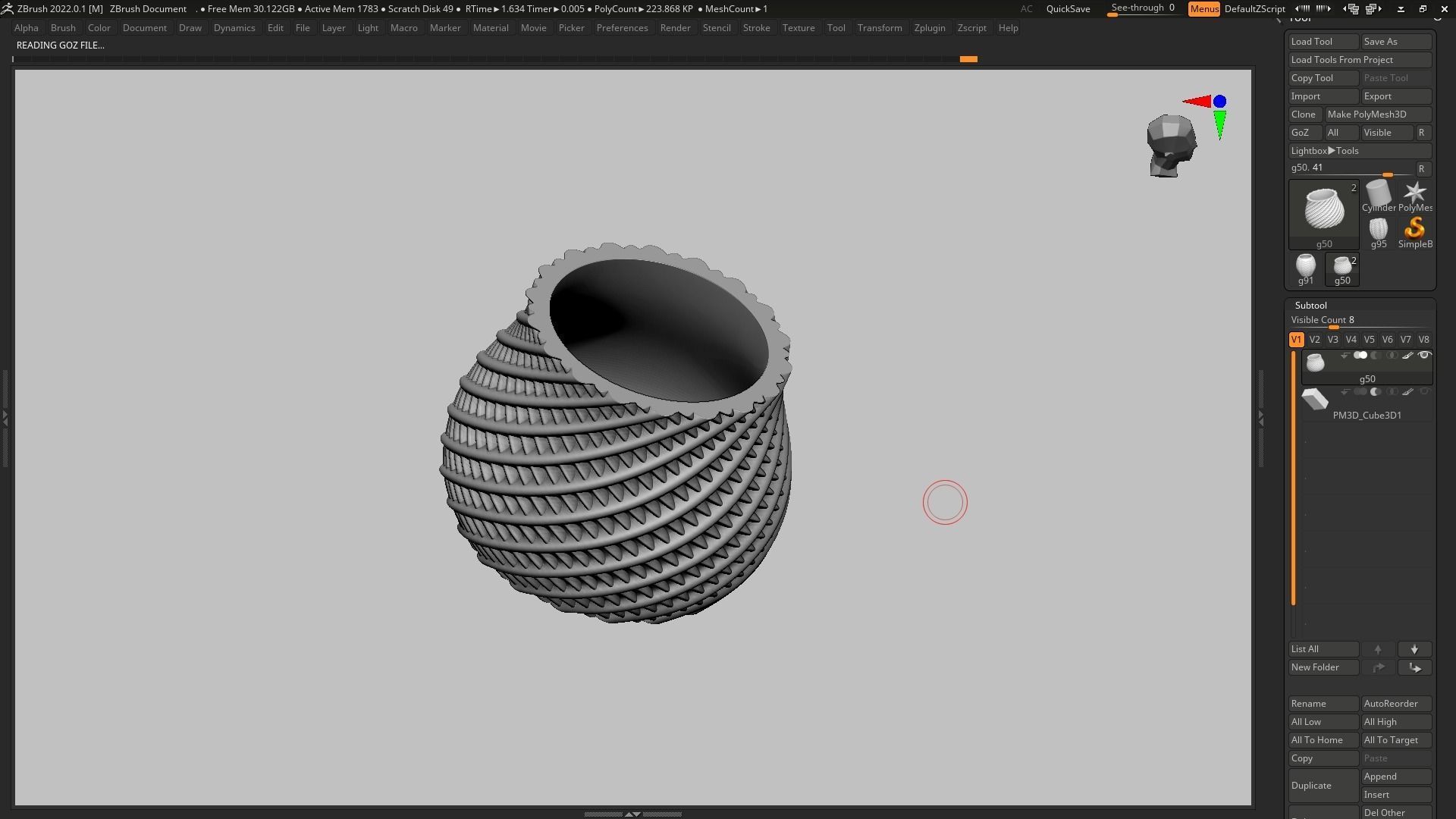Toggle the Menus button

click(1204, 9)
